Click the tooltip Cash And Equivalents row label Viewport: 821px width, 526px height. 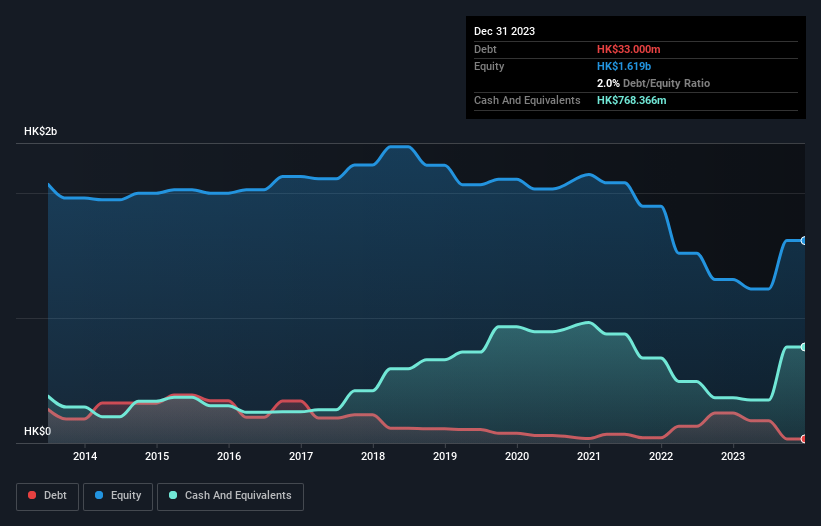(x=527, y=100)
